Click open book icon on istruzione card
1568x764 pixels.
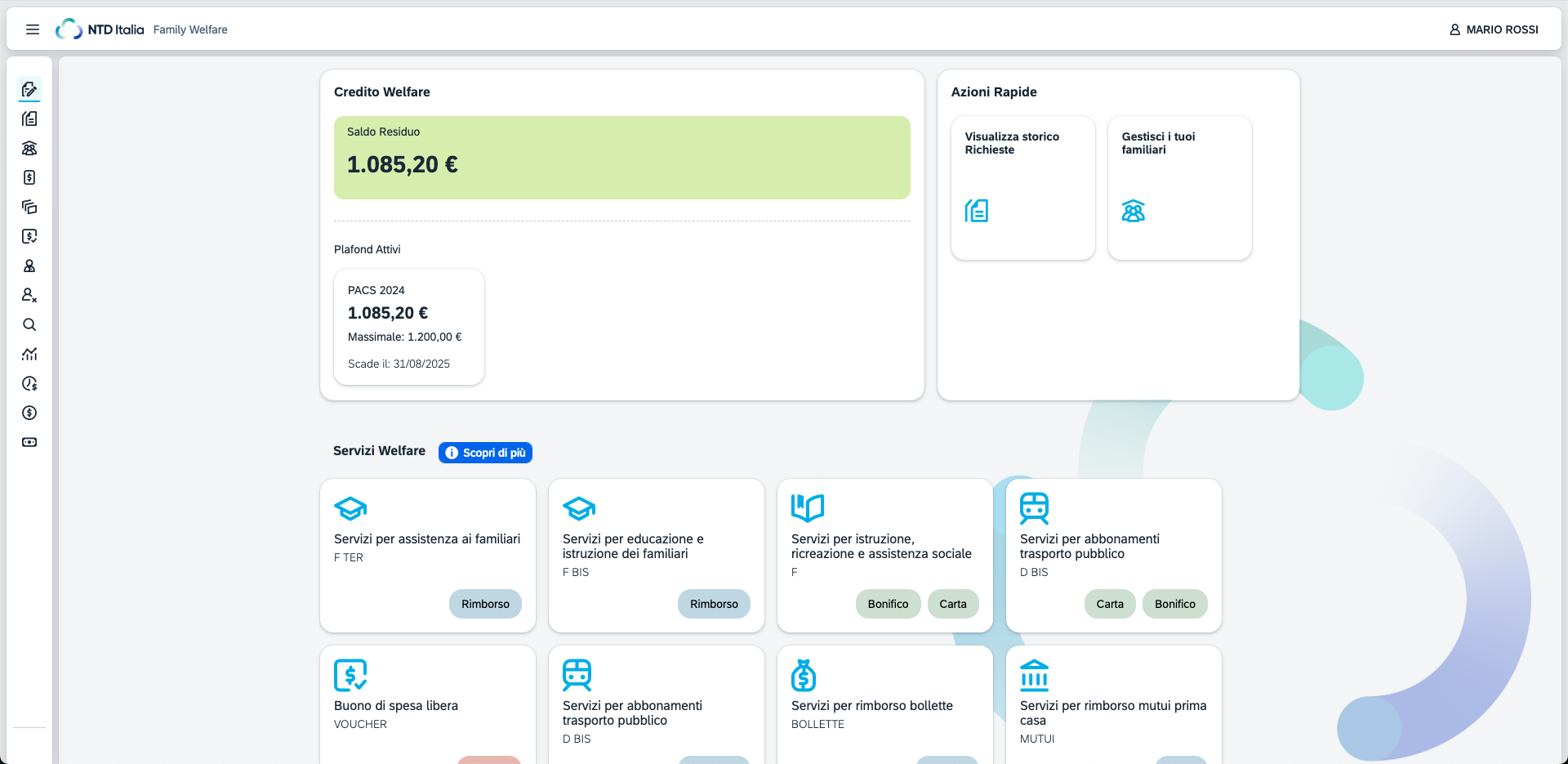[808, 508]
